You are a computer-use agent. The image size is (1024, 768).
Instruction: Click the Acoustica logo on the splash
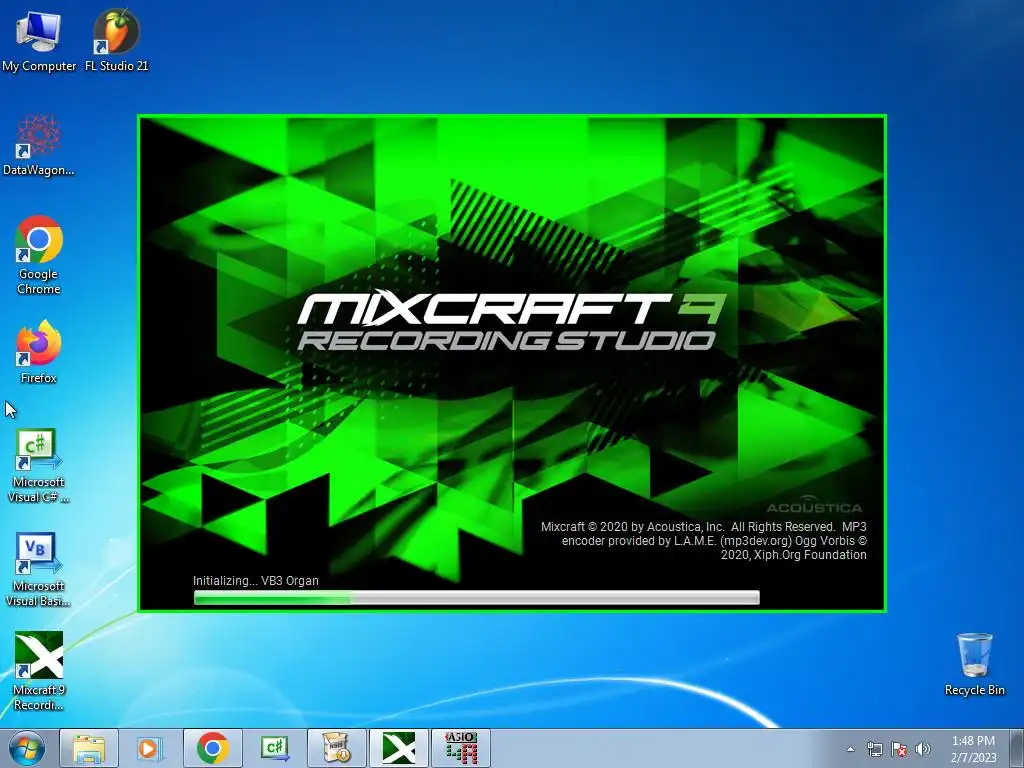point(814,504)
